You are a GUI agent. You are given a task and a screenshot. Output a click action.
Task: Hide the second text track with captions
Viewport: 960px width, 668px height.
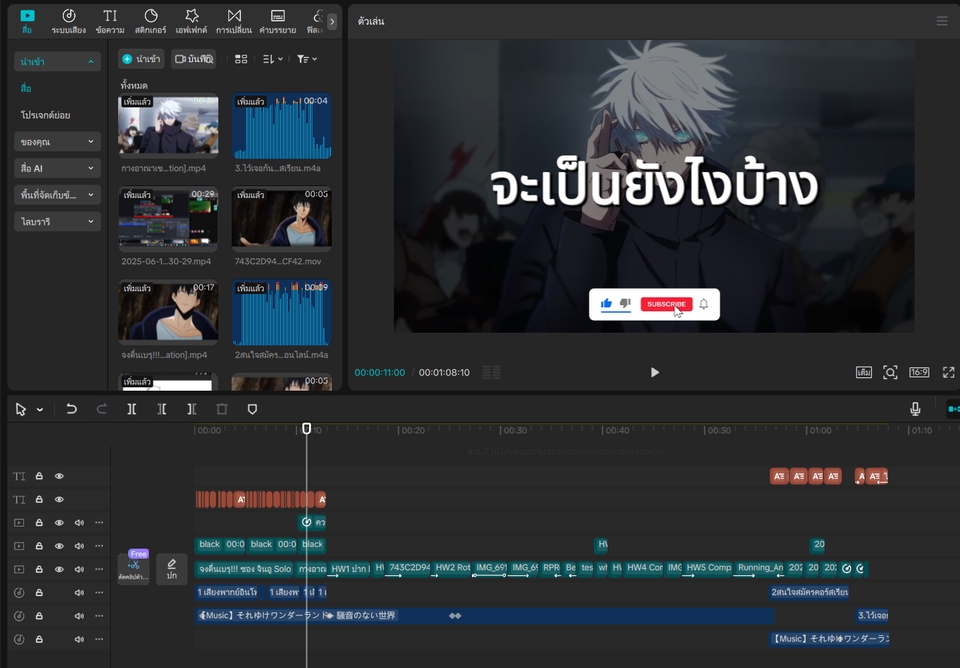click(59, 499)
